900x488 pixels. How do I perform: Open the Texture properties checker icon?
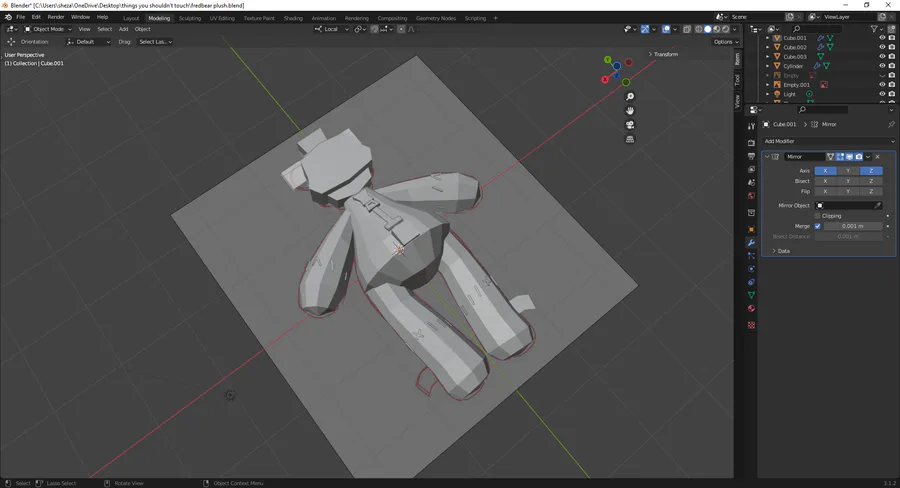751,325
